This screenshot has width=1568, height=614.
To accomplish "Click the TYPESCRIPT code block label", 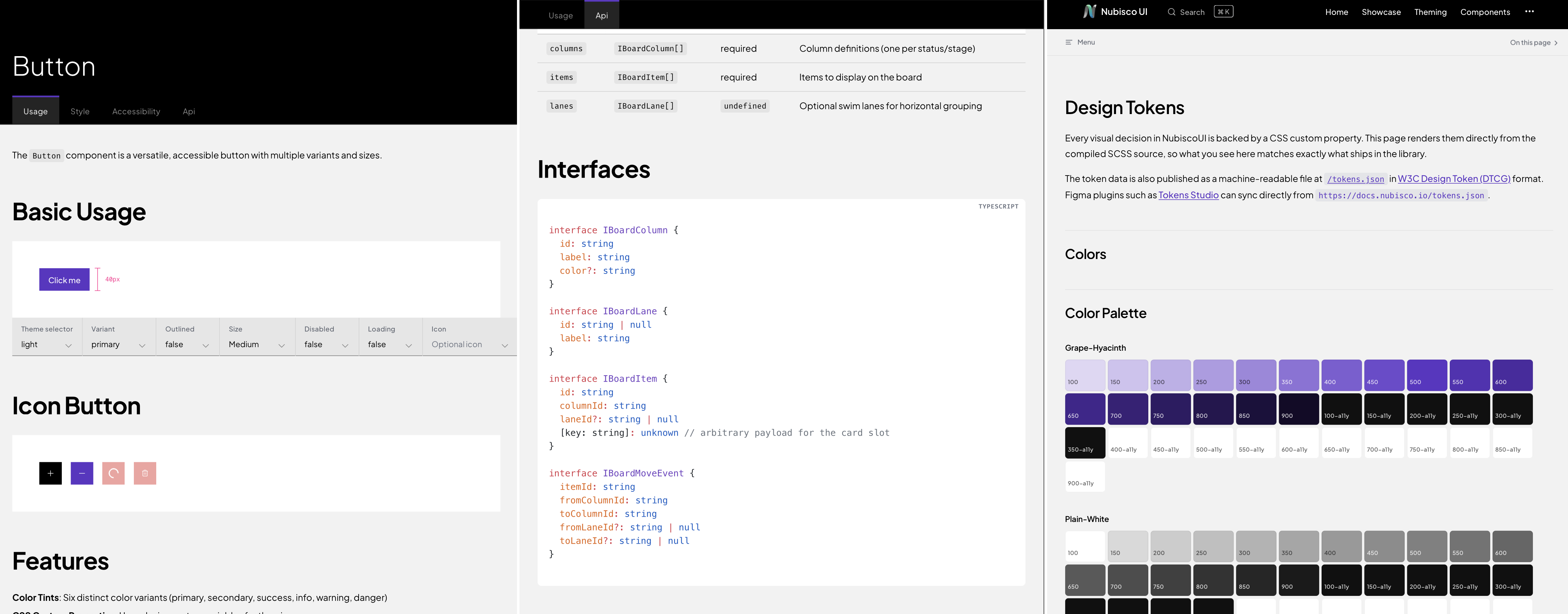I will click(998, 206).
